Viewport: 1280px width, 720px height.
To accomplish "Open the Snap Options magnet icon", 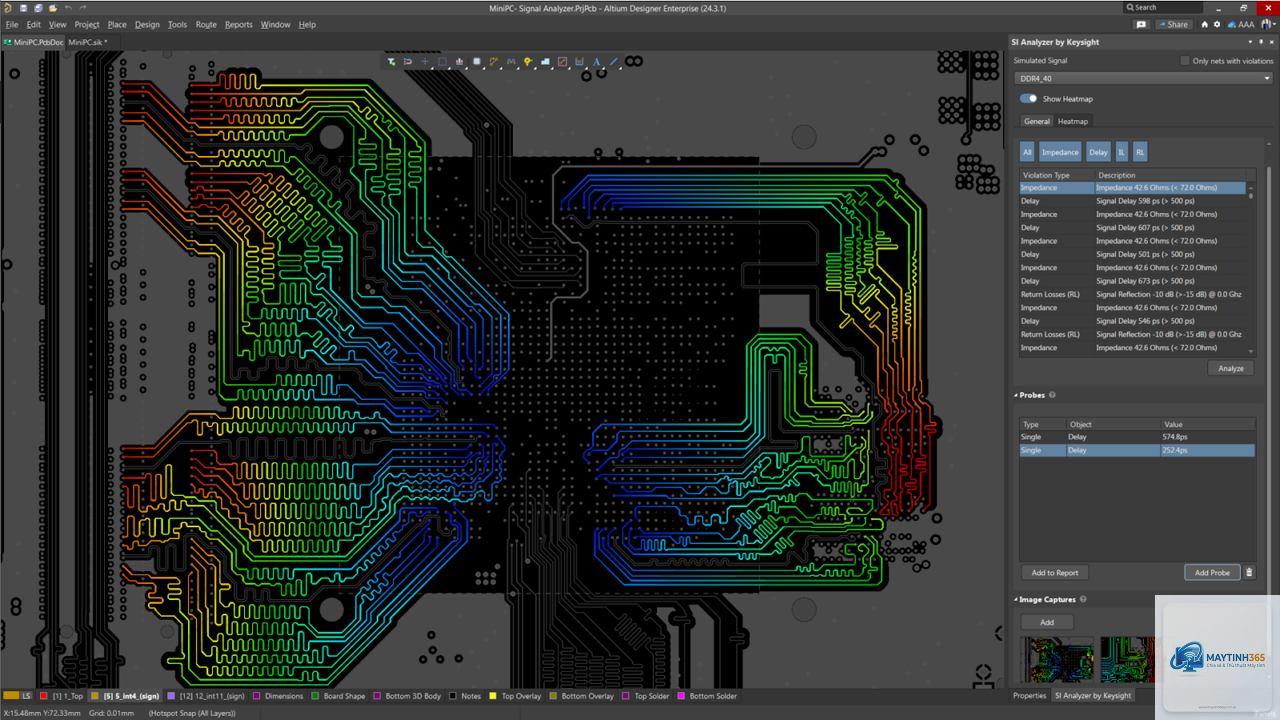I will [408, 61].
